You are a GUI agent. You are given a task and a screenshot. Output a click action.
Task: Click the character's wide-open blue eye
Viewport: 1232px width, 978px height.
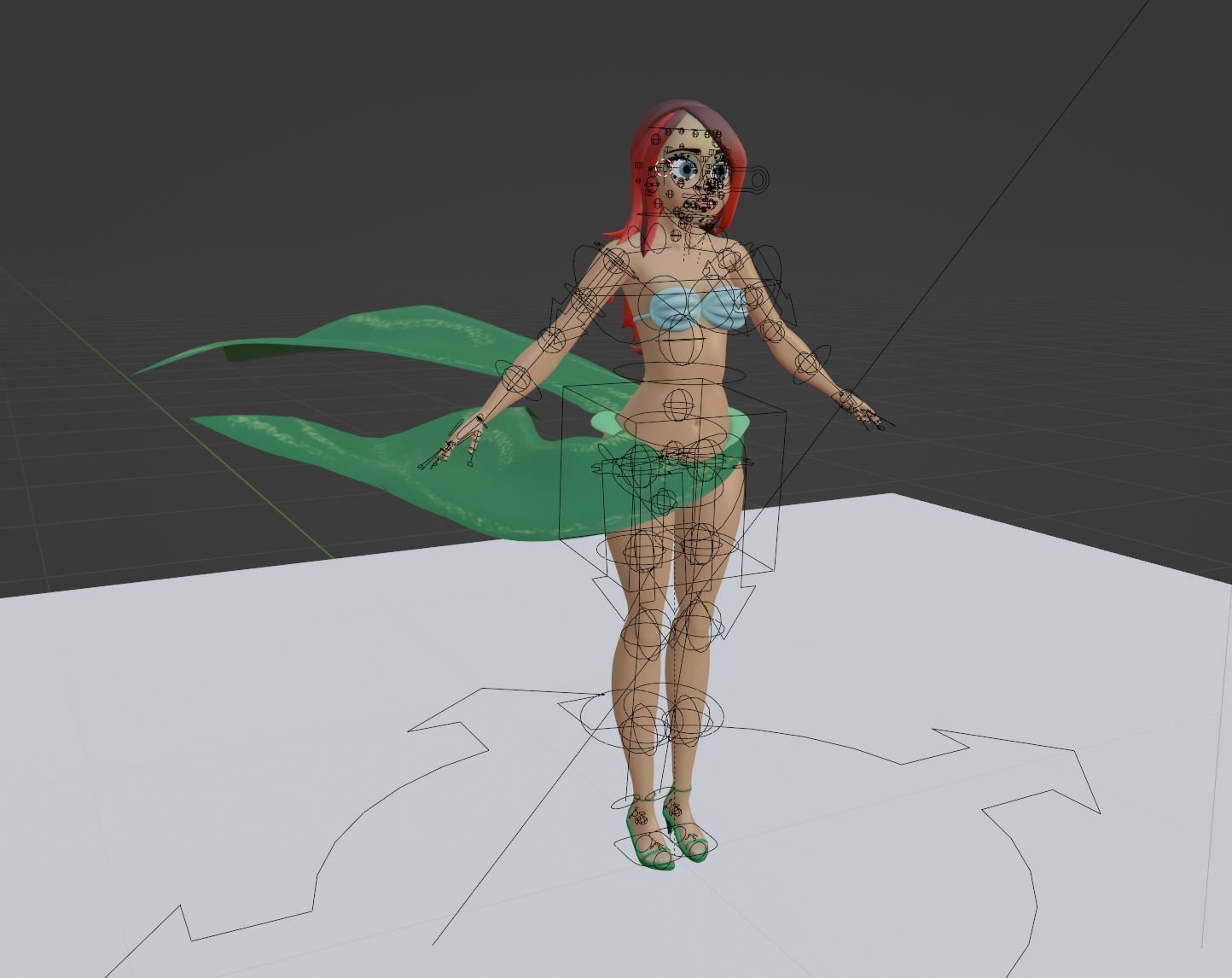(685, 169)
